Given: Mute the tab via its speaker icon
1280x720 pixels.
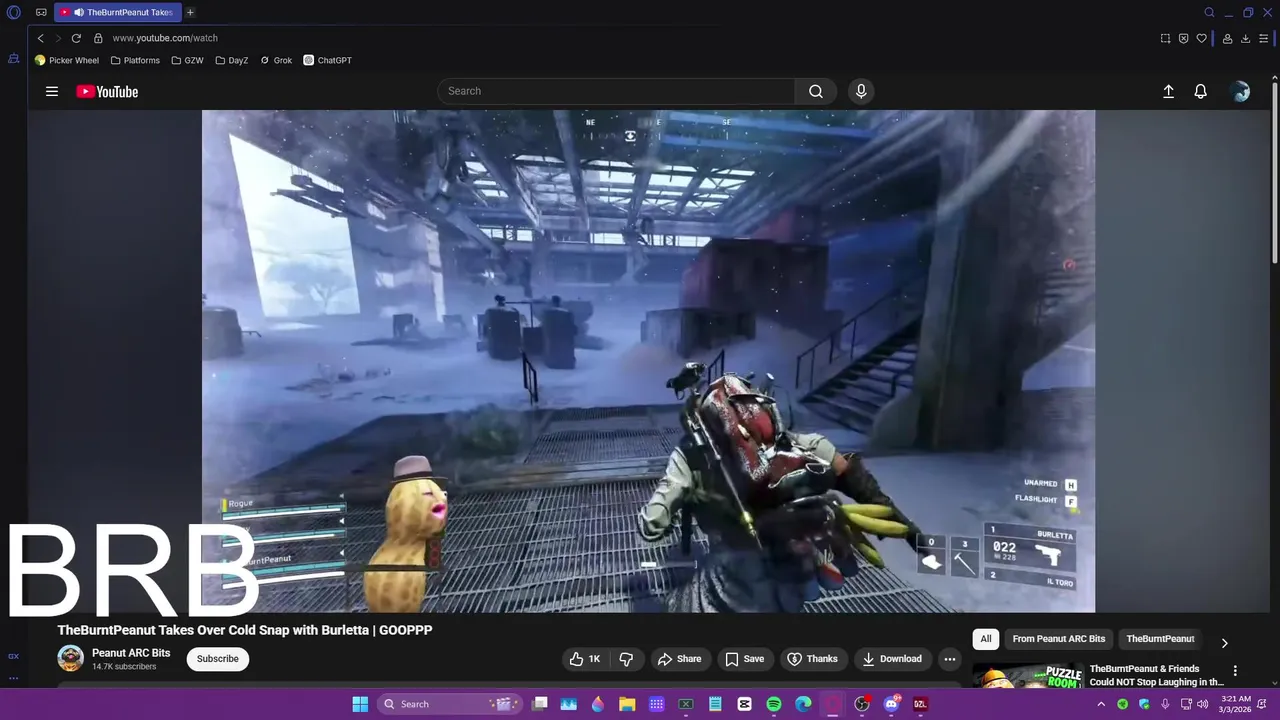Looking at the screenshot, I should point(78,13).
